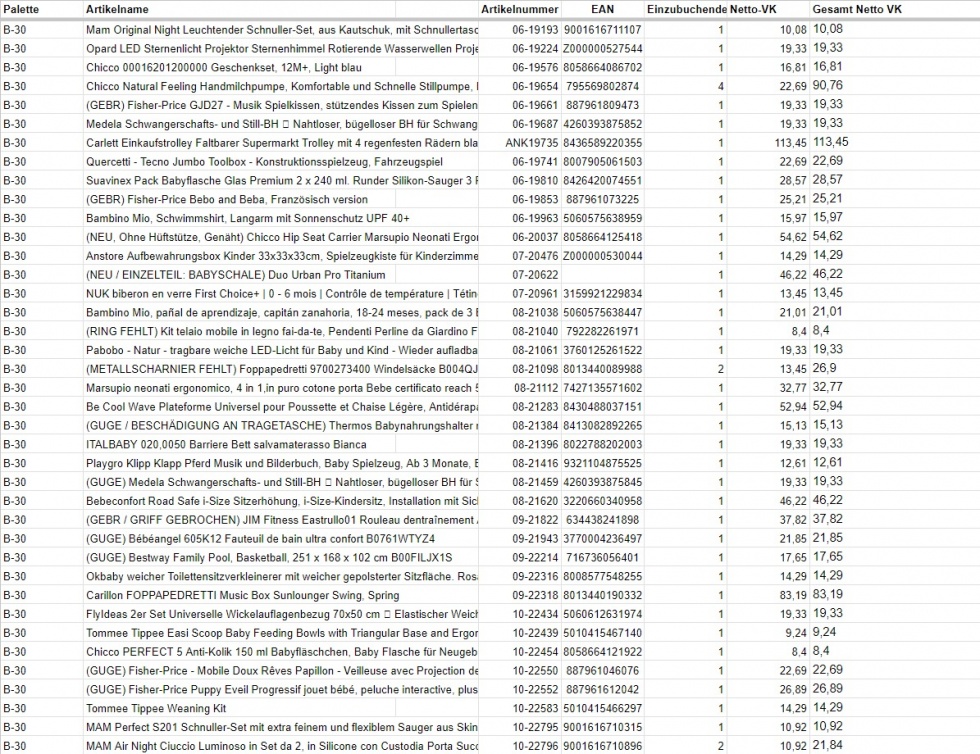Click the Carlett Einkaufstrolley article name
This screenshot has height=754, width=980.
(x=282, y=143)
